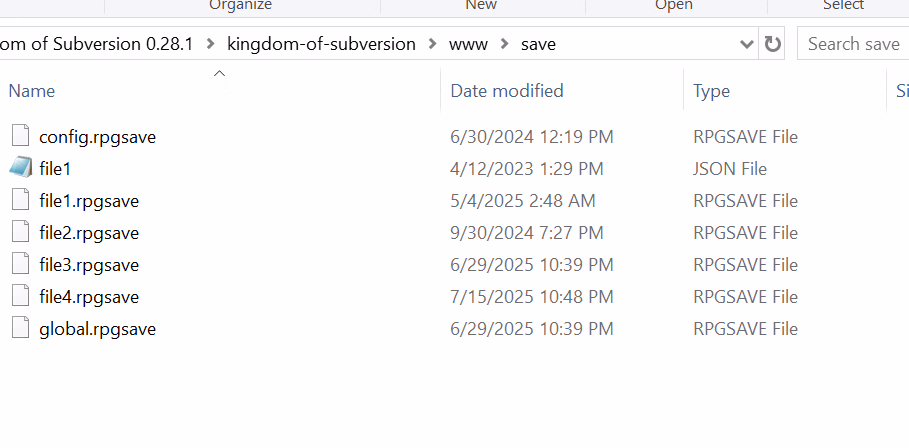Sort files by the Name column
This screenshot has height=448, width=909.
pos(32,91)
